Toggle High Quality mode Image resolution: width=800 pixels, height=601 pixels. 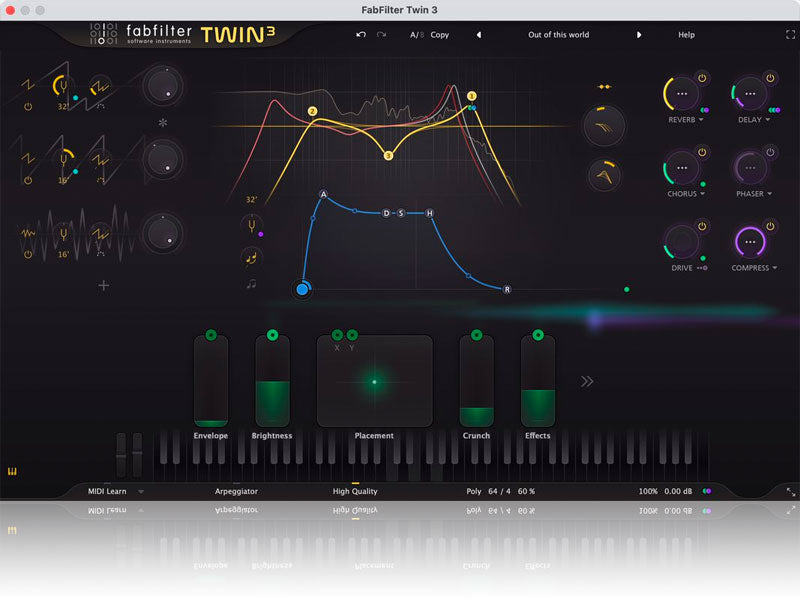[x=355, y=491]
